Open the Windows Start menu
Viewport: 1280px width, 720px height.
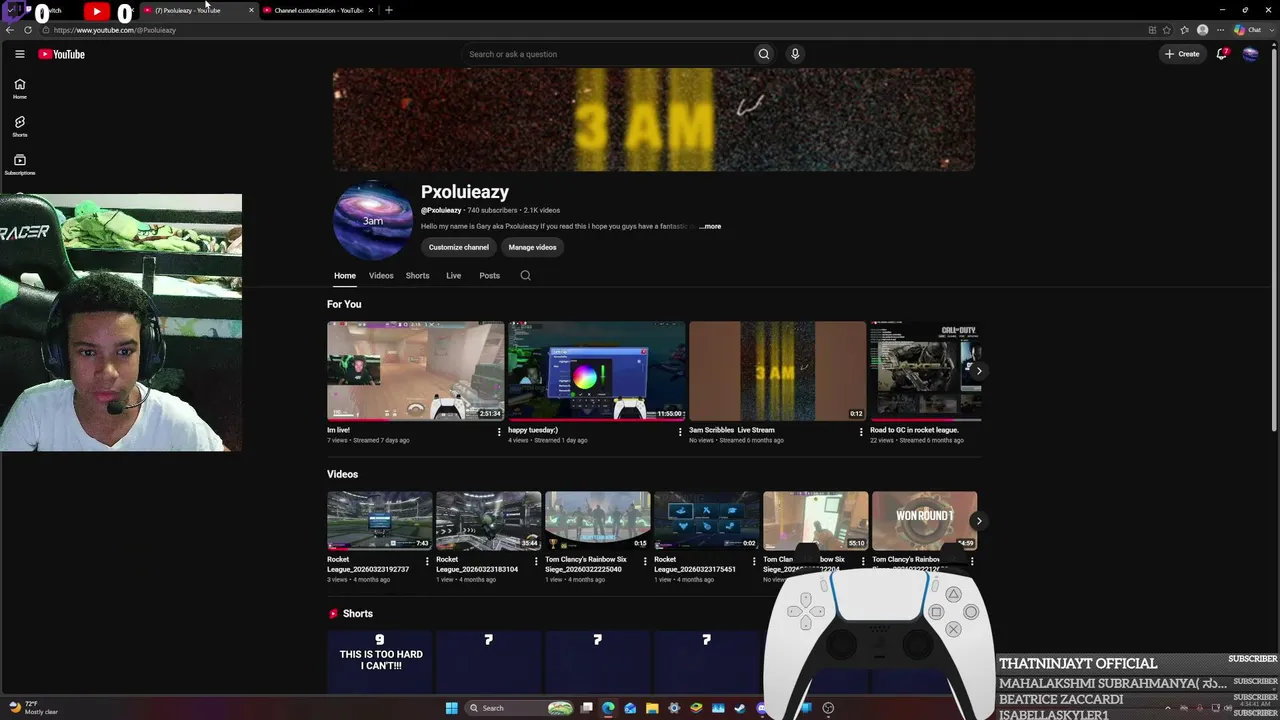point(452,708)
